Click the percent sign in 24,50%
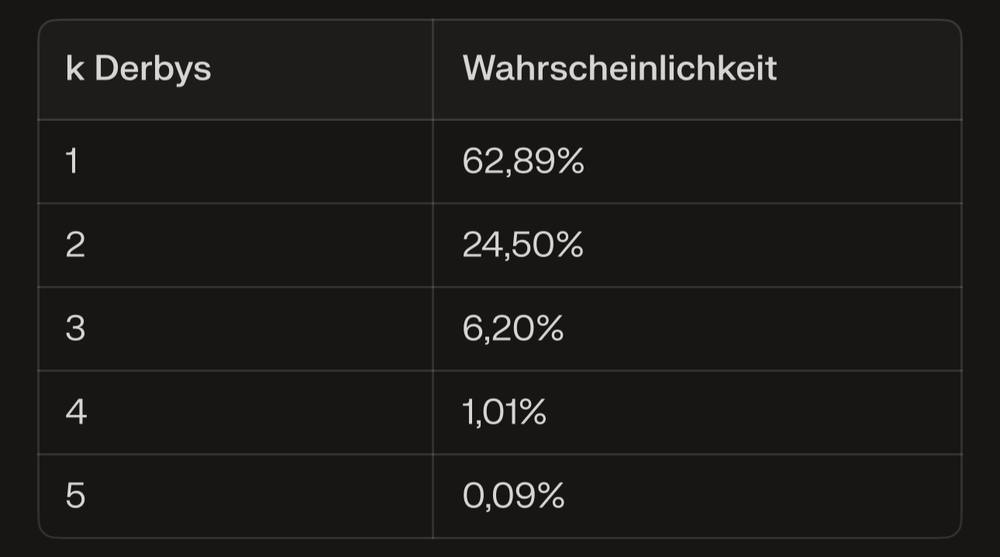This screenshot has width=1000, height=557. (x=570, y=244)
